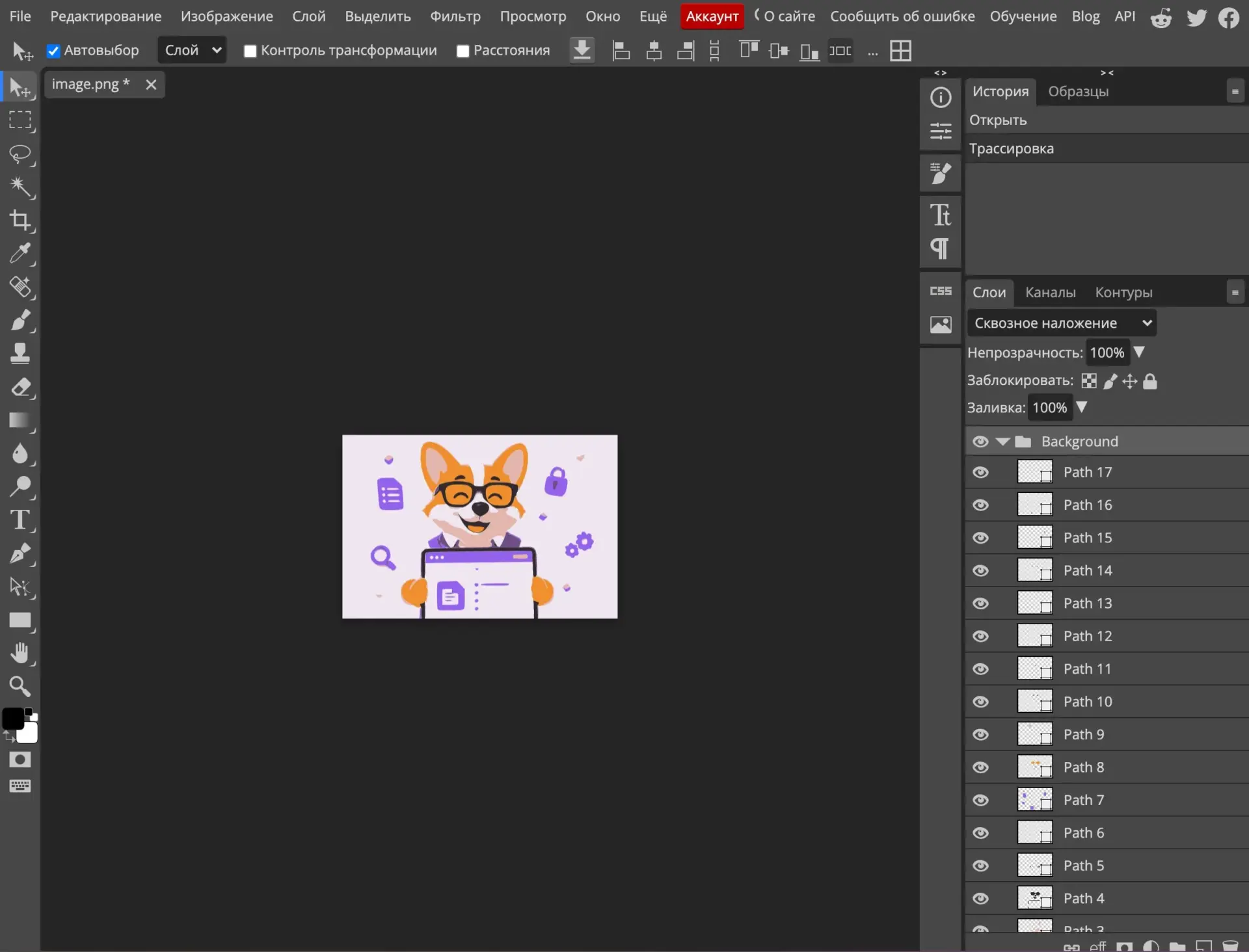Enable the Расстояния checkbox
Viewport: 1249px width, 952px height.
463,51
